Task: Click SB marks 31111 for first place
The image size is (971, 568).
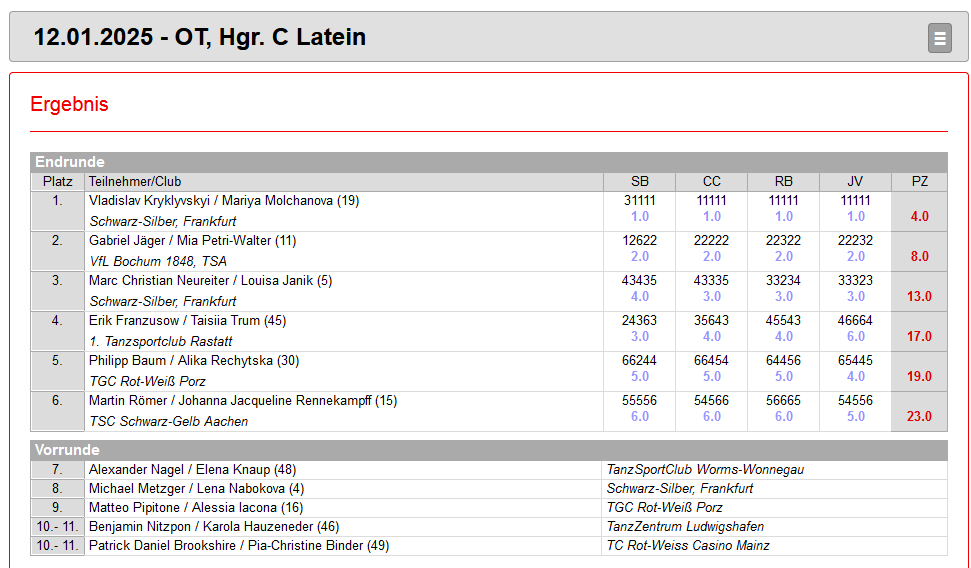Action: [x=640, y=201]
